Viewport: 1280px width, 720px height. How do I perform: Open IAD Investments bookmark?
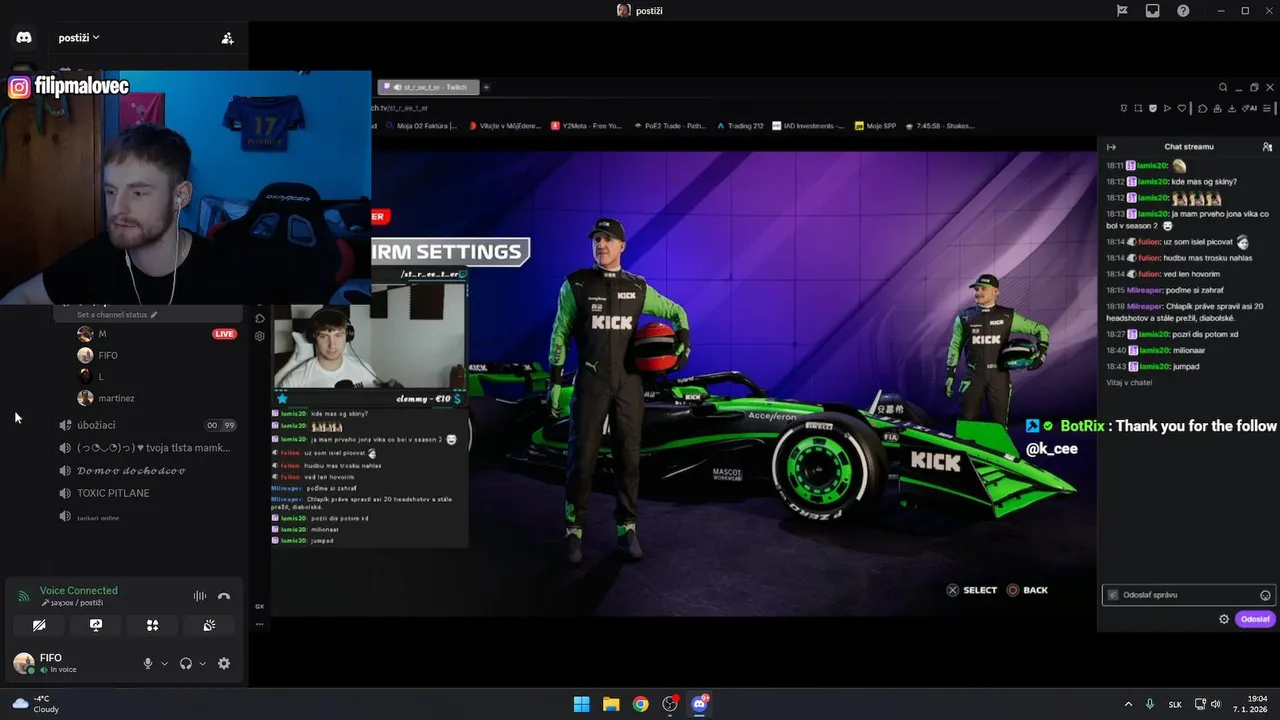(x=809, y=126)
